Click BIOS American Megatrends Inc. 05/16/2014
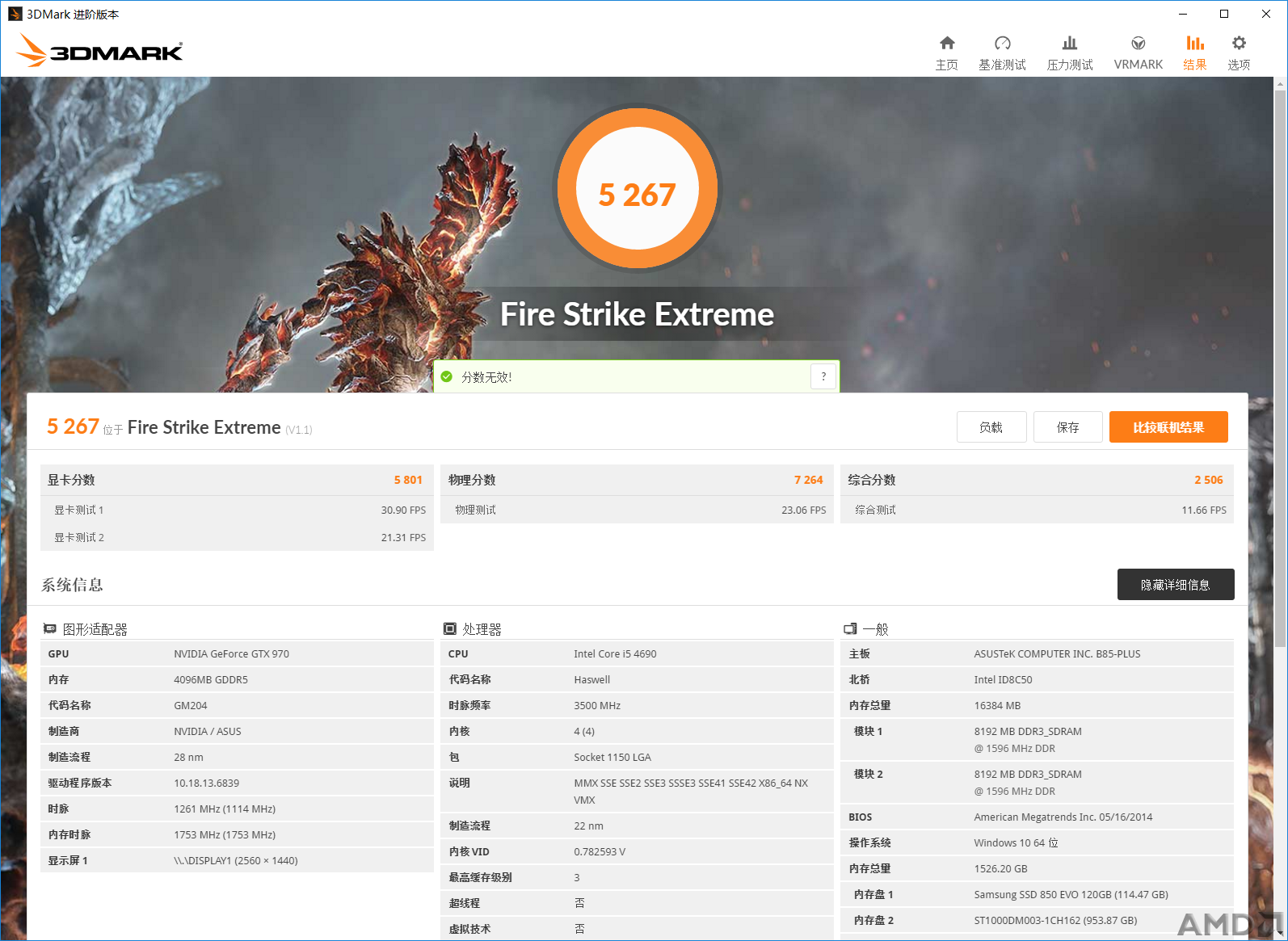 coord(1063,817)
